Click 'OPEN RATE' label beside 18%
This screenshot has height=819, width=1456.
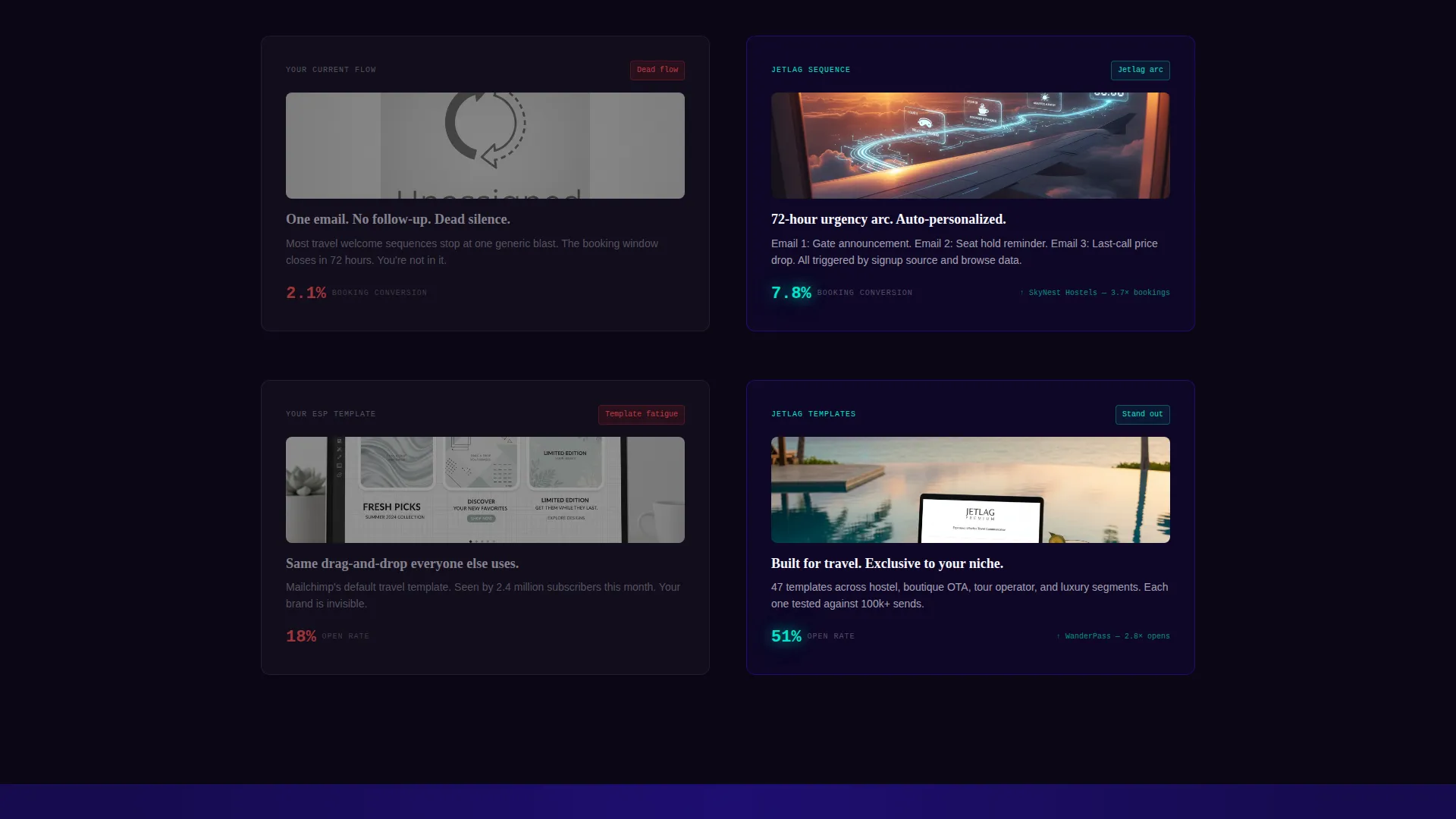click(346, 636)
